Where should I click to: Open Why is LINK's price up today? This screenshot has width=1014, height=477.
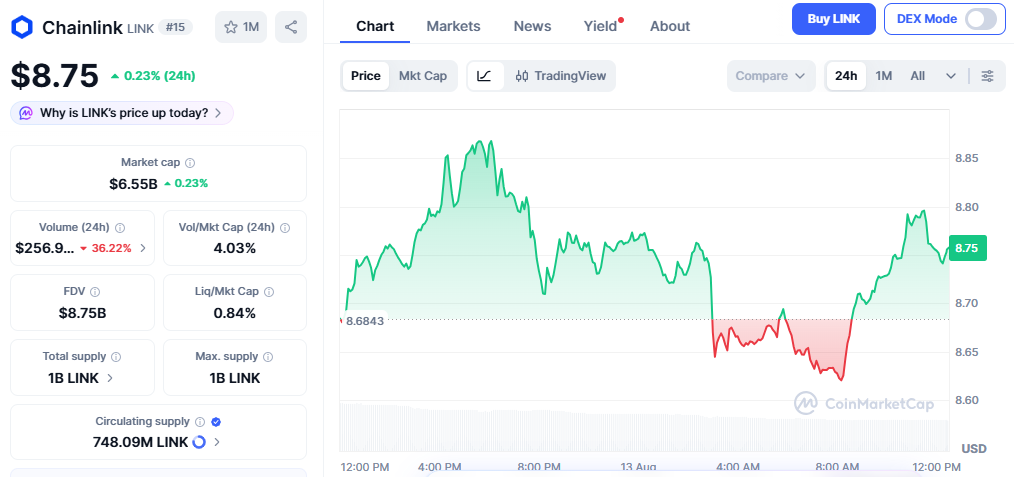[122, 113]
